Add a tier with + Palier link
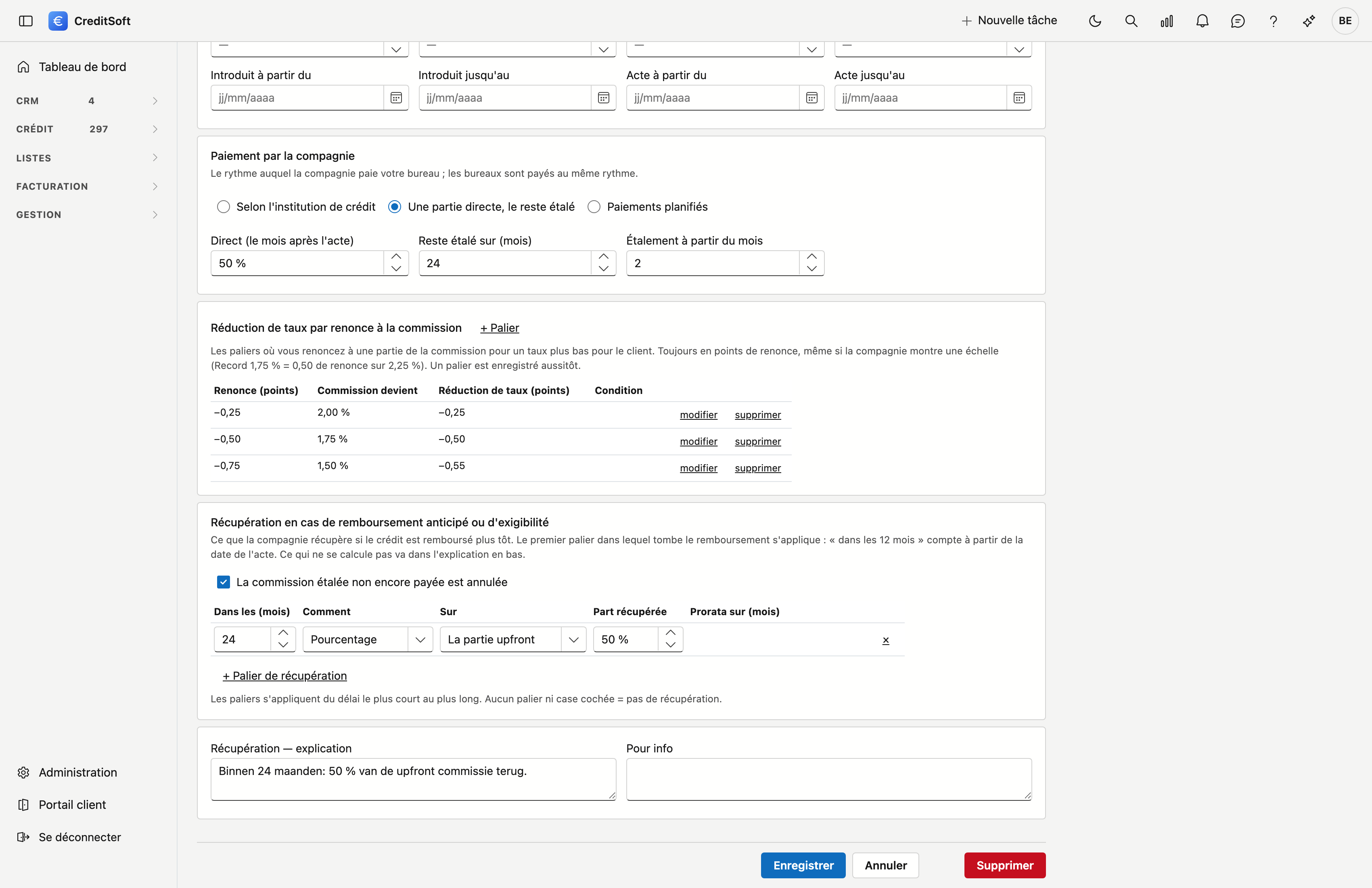The width and height of the screenshot is (1372, 888). click(x=500, y=327)
